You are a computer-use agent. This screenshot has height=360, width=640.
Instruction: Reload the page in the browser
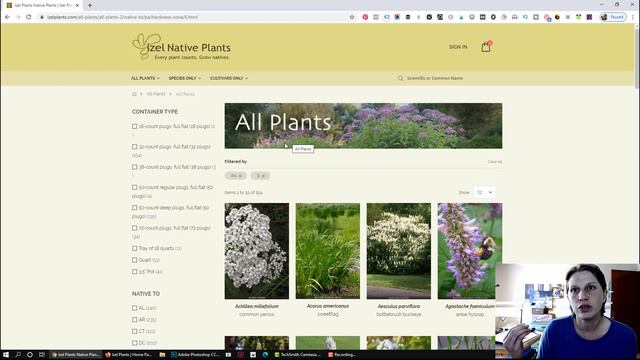(29, 17)
